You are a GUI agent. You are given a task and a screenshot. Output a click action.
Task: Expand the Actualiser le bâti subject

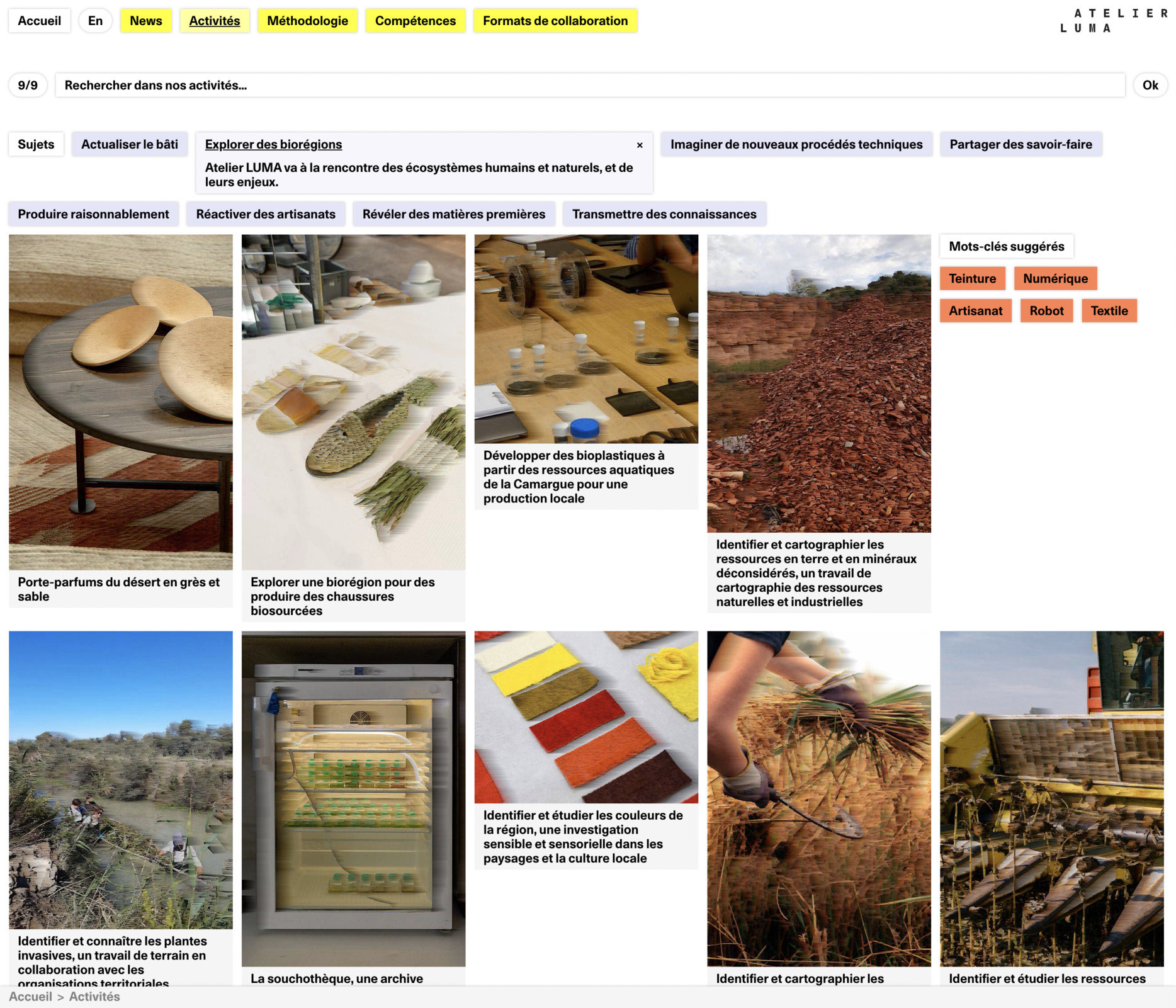pyautogui.click(x=129, y=144)
